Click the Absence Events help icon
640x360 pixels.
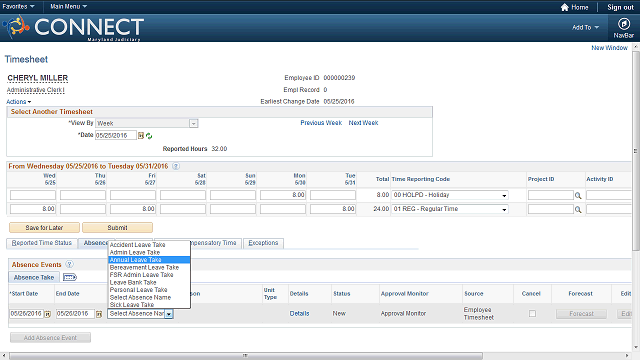coord(69,264)
